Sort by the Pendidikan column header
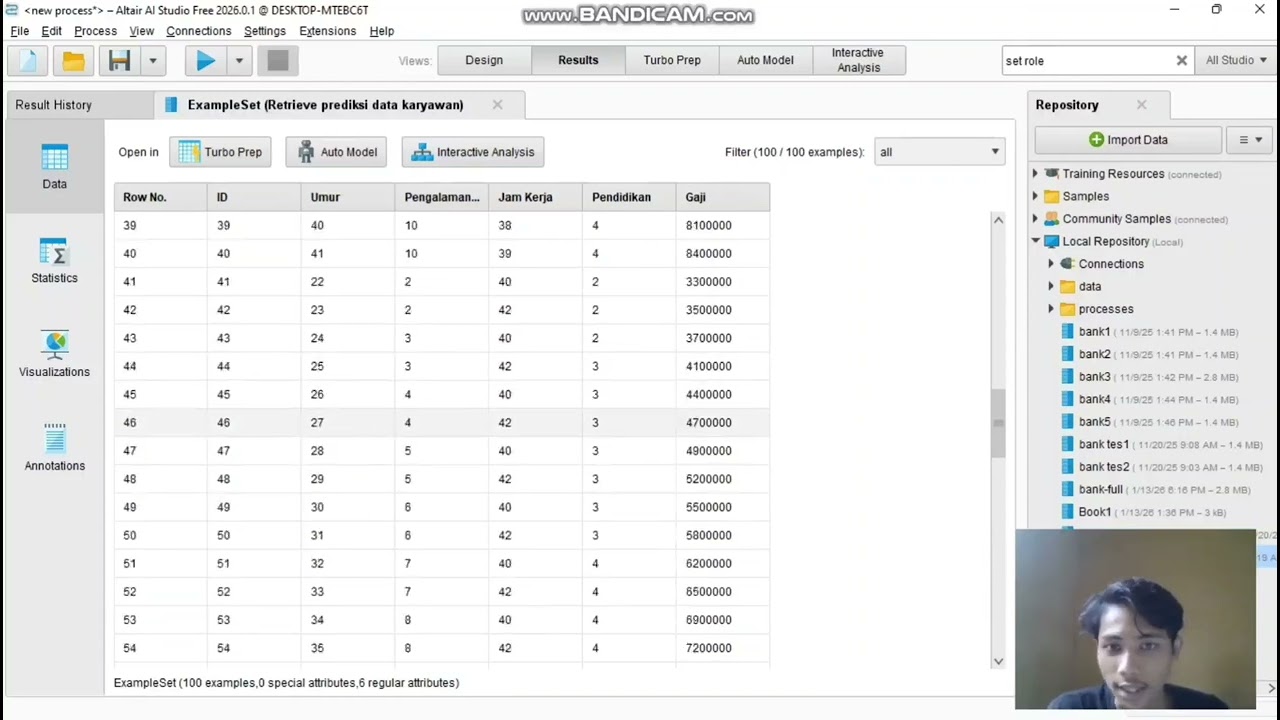Image resolution: width=1280 pixels, height=720 pixels. pyautogui.click(x=629, y=197)
